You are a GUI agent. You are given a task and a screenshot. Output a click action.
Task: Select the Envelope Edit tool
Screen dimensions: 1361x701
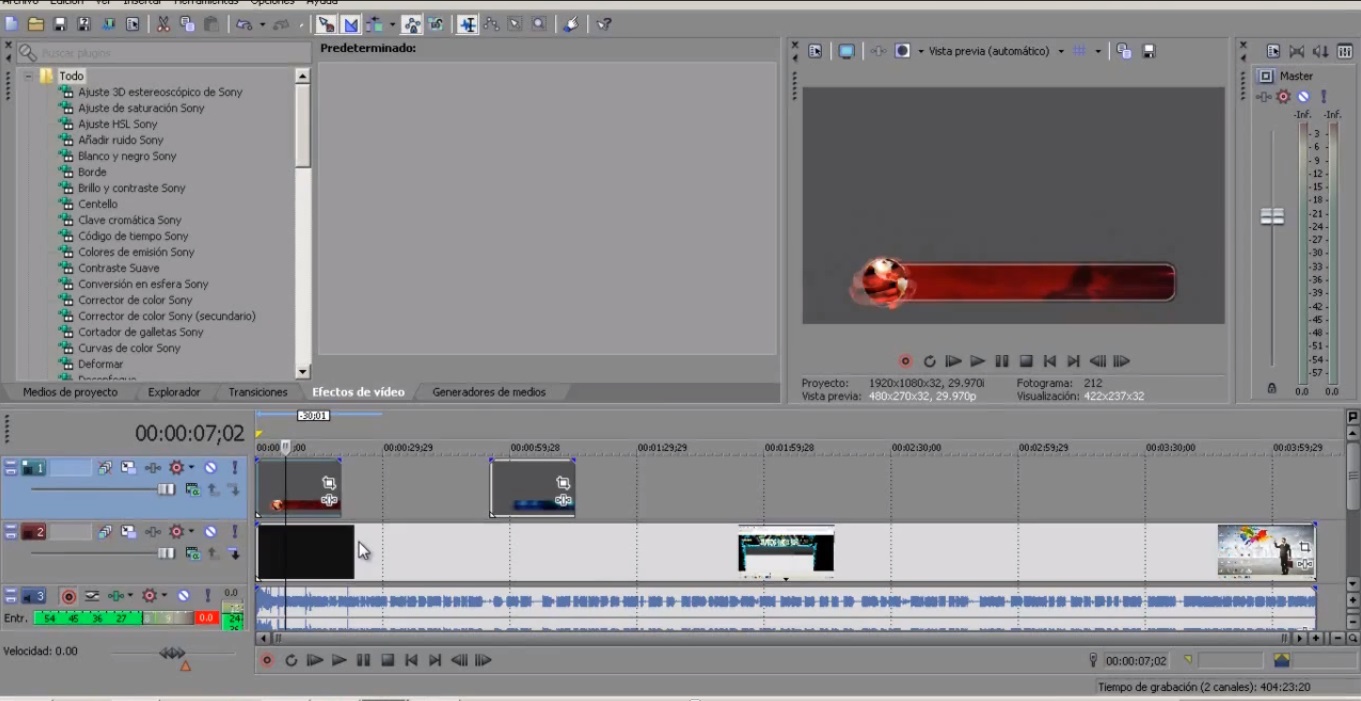491,24
